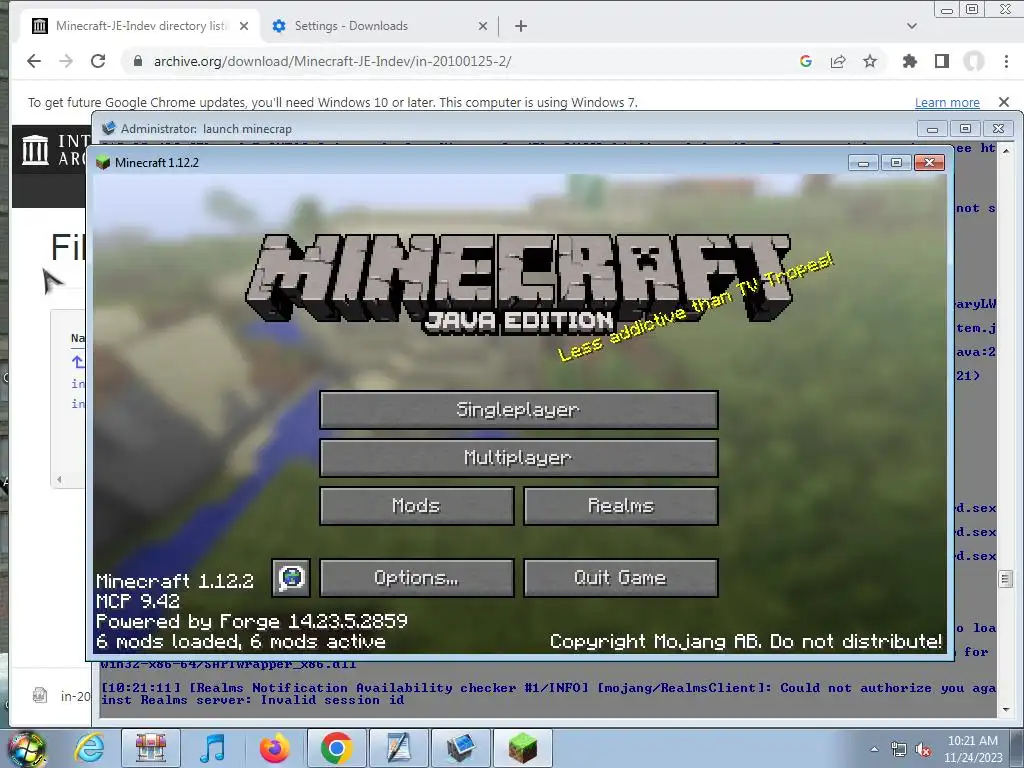The width and height of the screenshot is (1024, 768).
Task: Click the in-20 download item in Chrome bar
Action: 62,696
